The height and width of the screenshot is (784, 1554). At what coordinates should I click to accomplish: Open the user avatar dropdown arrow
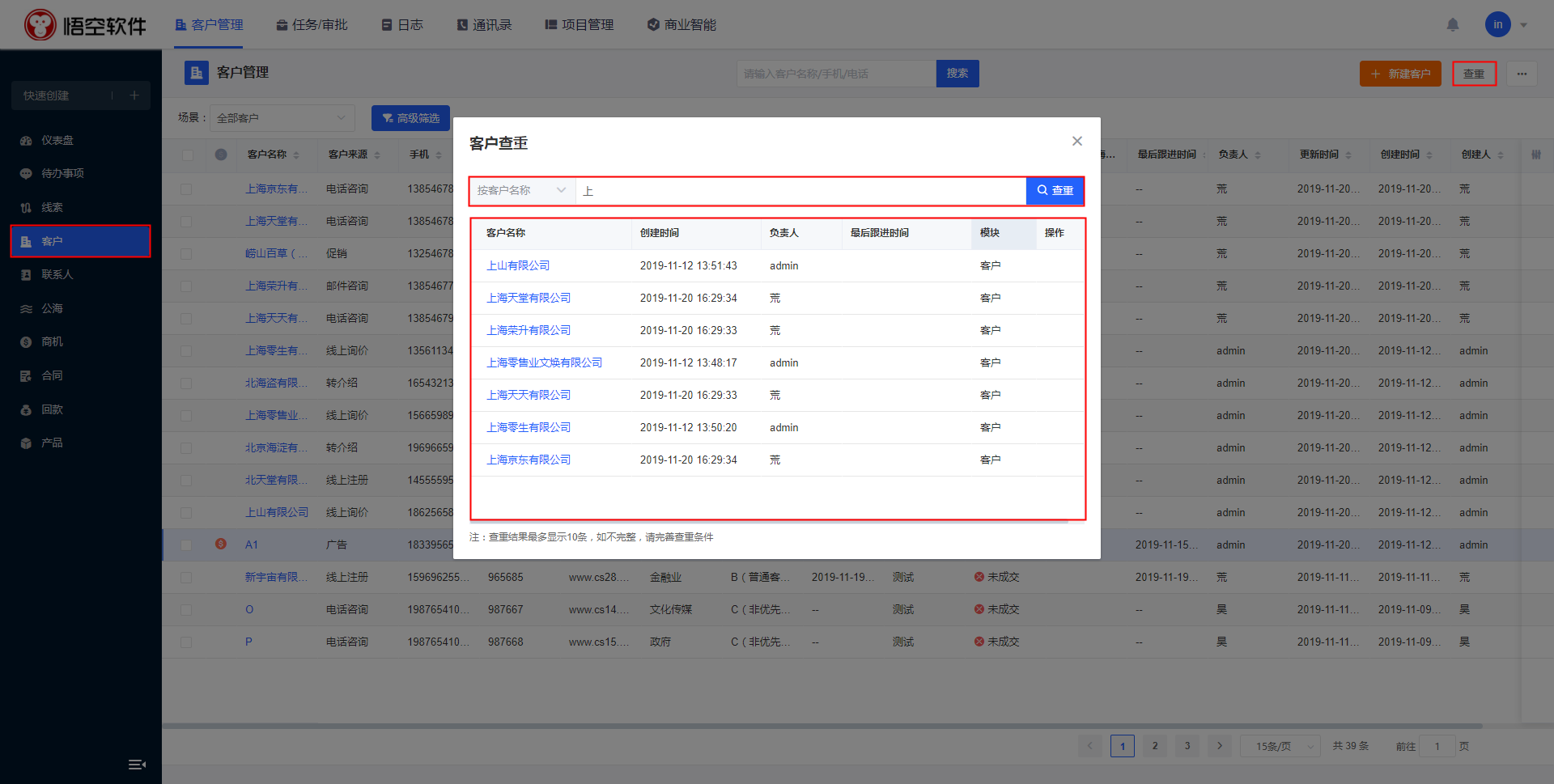tap(1524, 25)
